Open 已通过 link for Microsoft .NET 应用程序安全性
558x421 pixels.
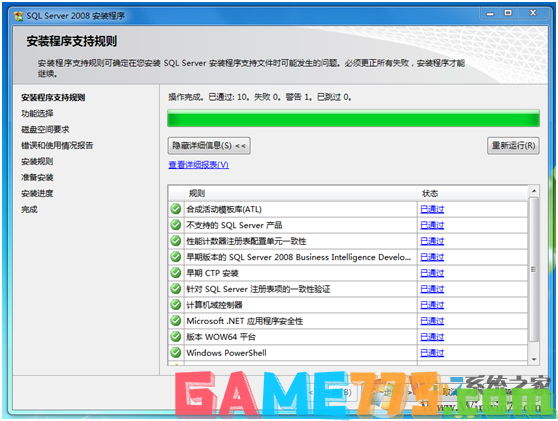tap(432, 321)
